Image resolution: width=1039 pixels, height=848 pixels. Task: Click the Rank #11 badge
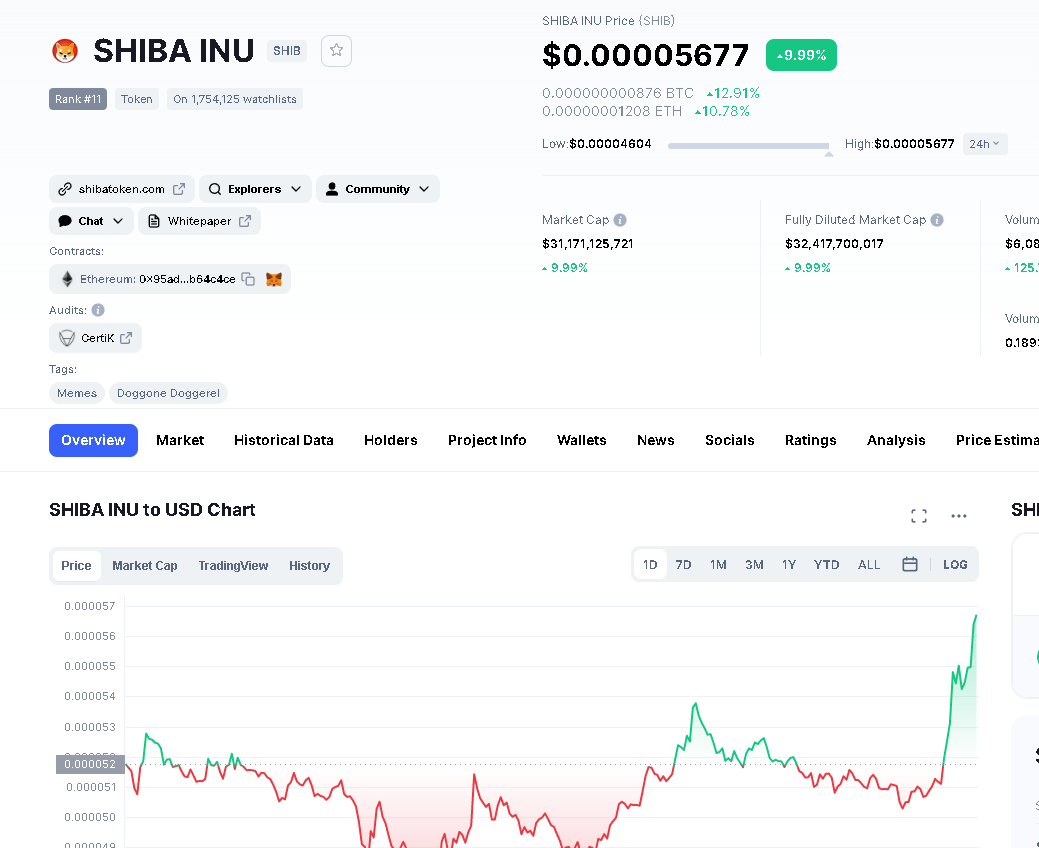pyautogui.click(x=78, y=99)
